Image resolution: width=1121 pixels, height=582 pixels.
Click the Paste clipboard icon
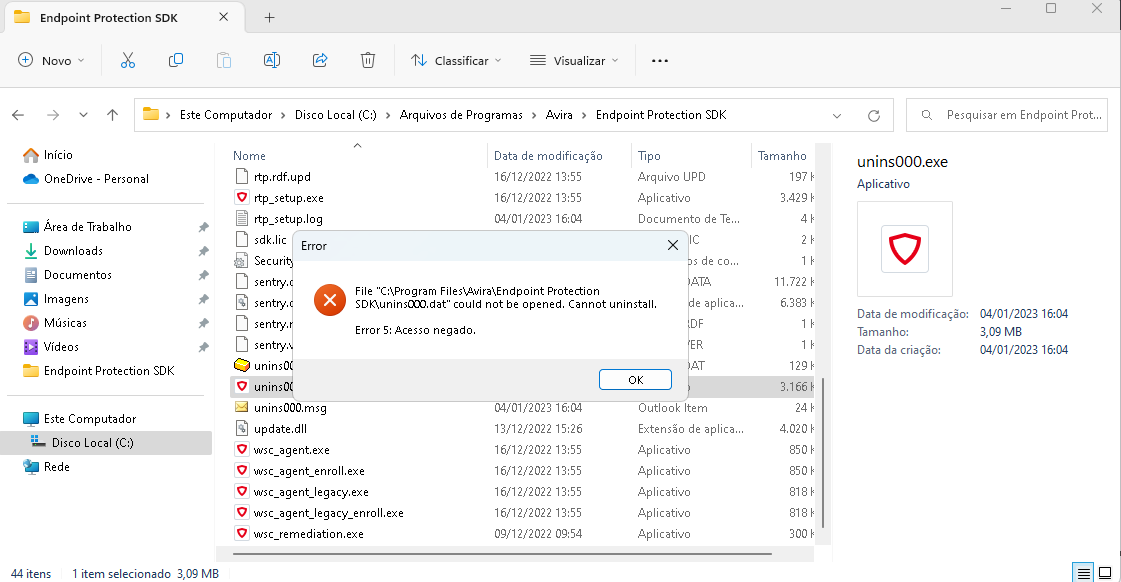click(224, 61)
